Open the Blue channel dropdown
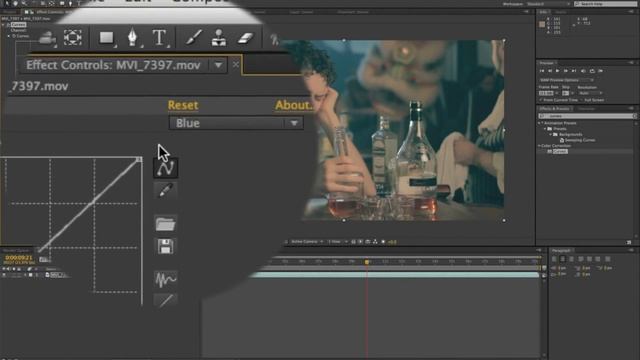 (x=236, y=123)
